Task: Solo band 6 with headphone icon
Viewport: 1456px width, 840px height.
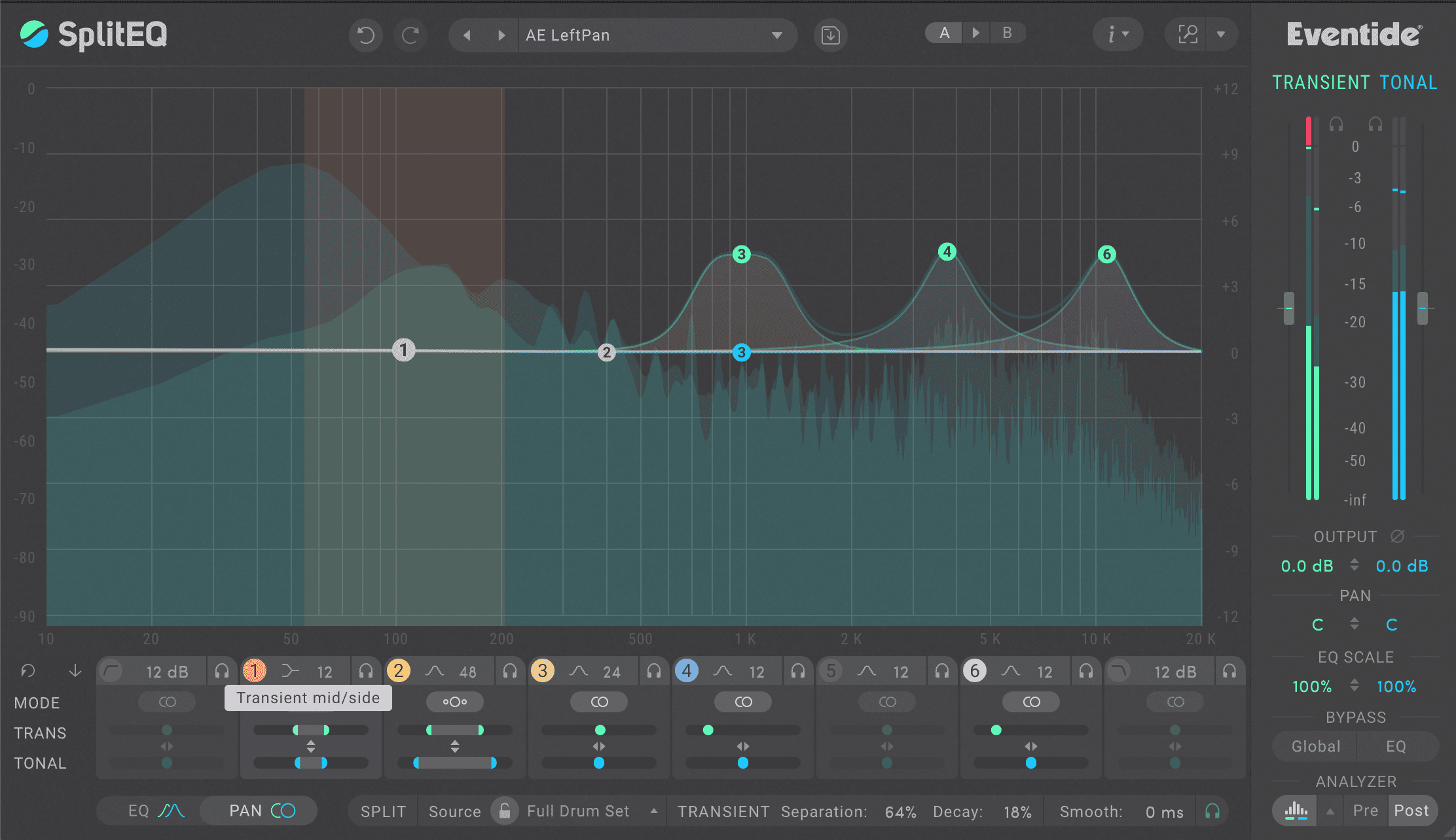Action: tap(1086, 671)
